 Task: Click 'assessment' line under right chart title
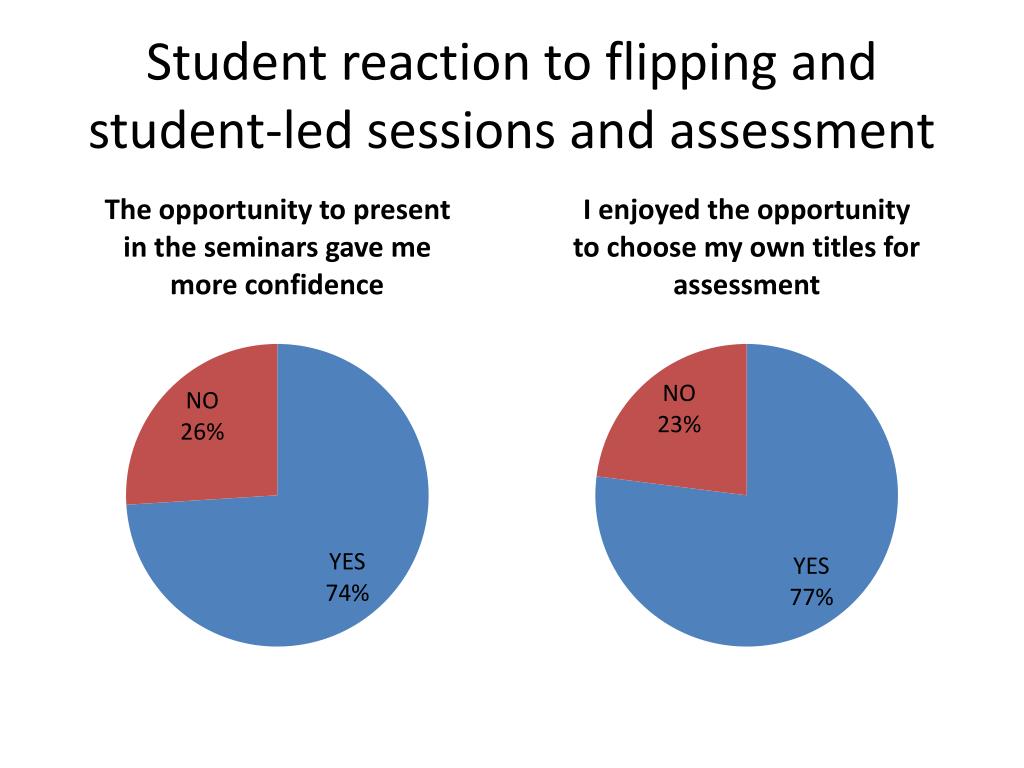click(x=746, y=286)
